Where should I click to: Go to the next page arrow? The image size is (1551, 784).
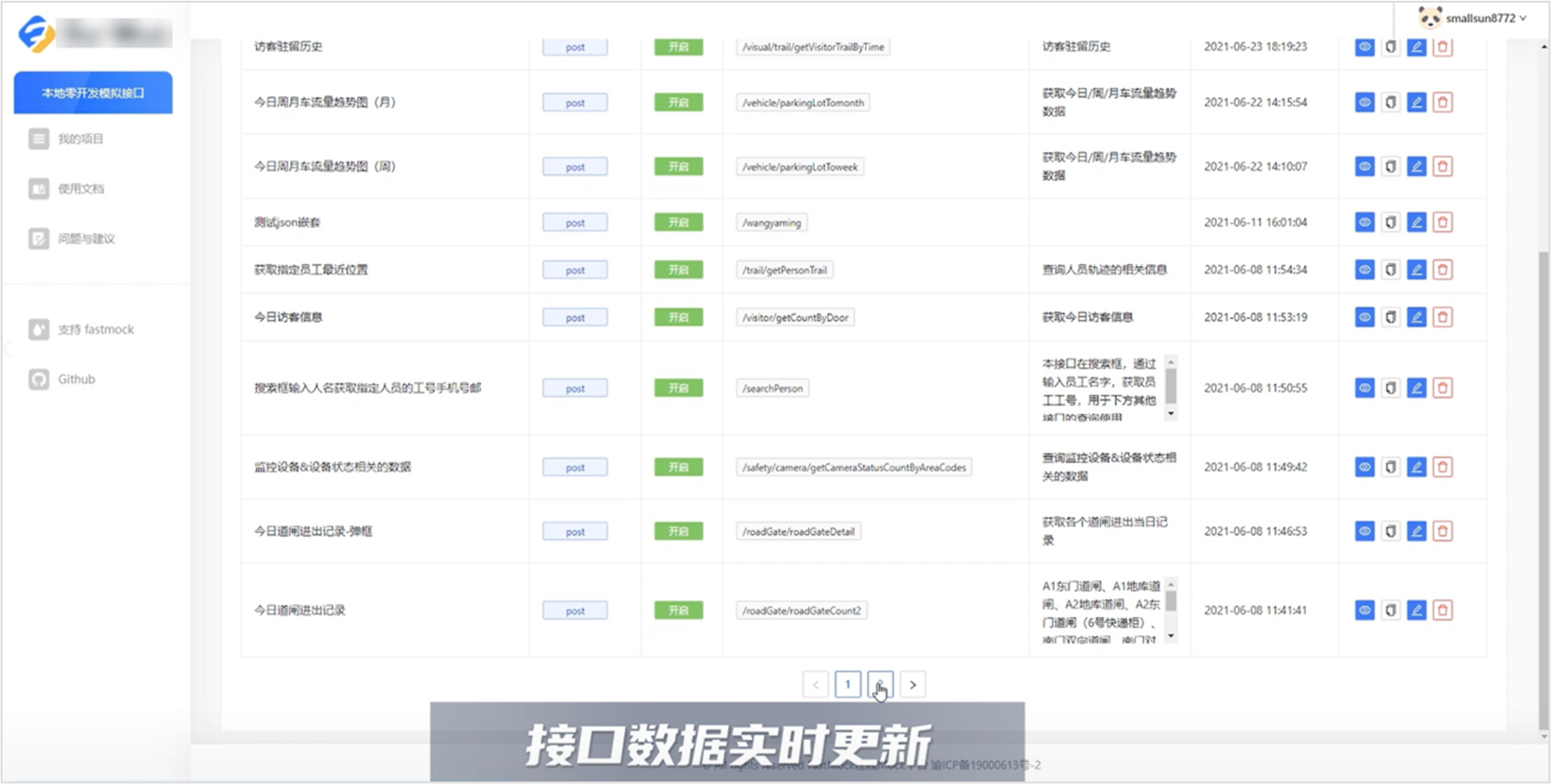(x=913, y=685)
